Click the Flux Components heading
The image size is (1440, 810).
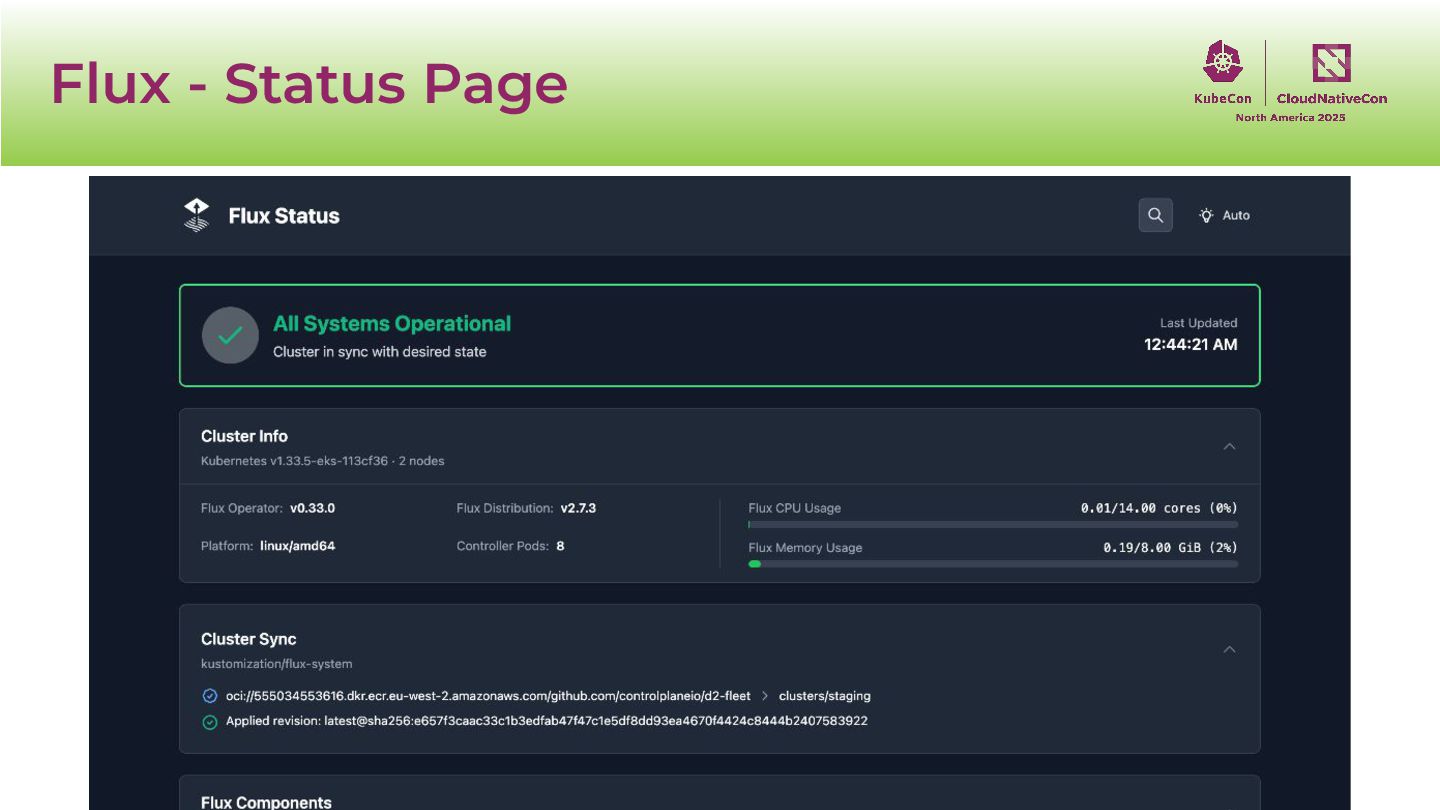click(266, 802)
